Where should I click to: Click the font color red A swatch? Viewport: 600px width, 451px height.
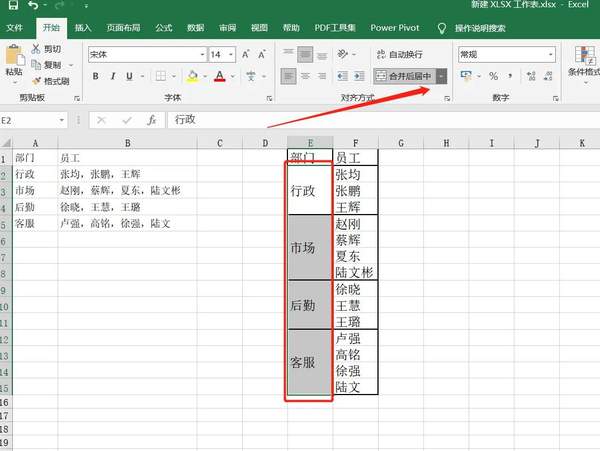click(x=219, y=76)
